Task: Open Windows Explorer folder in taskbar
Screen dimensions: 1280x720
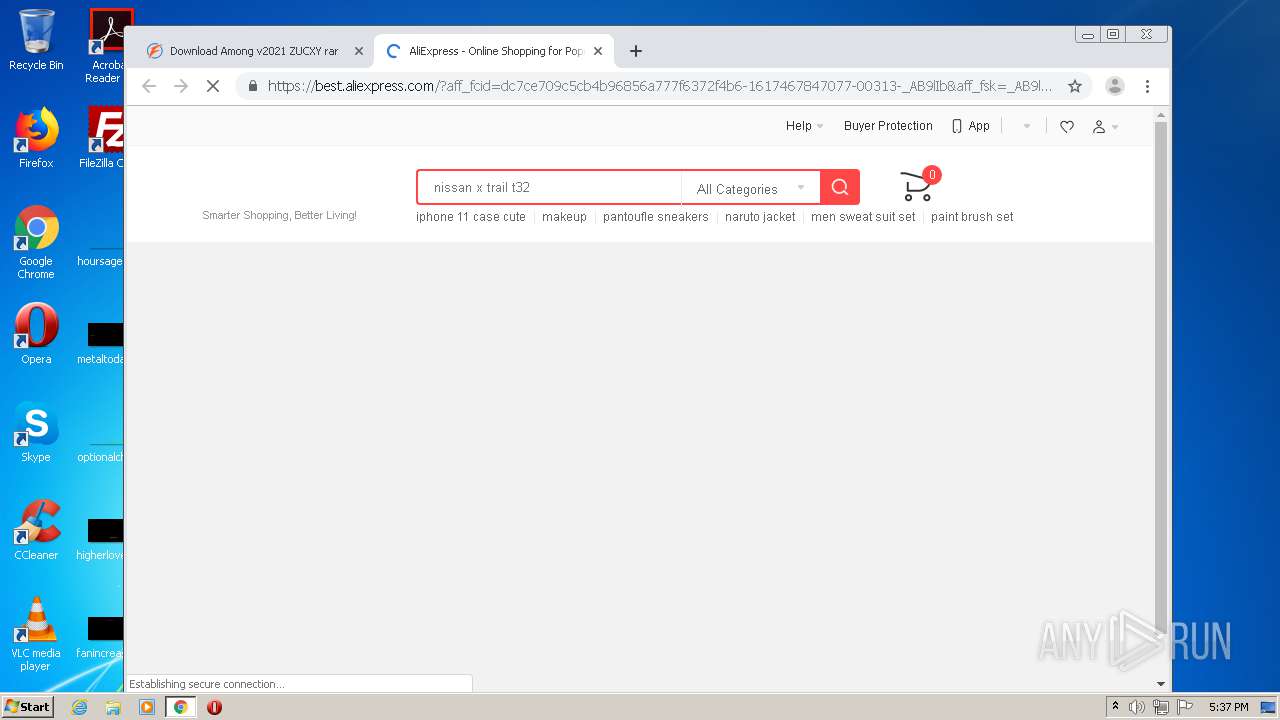Action: [x=113, y=707]
